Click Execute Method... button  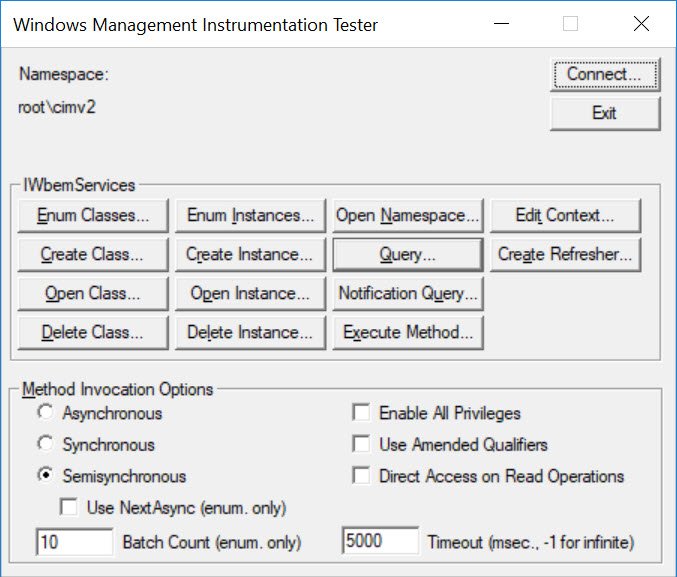coord(408,333)
